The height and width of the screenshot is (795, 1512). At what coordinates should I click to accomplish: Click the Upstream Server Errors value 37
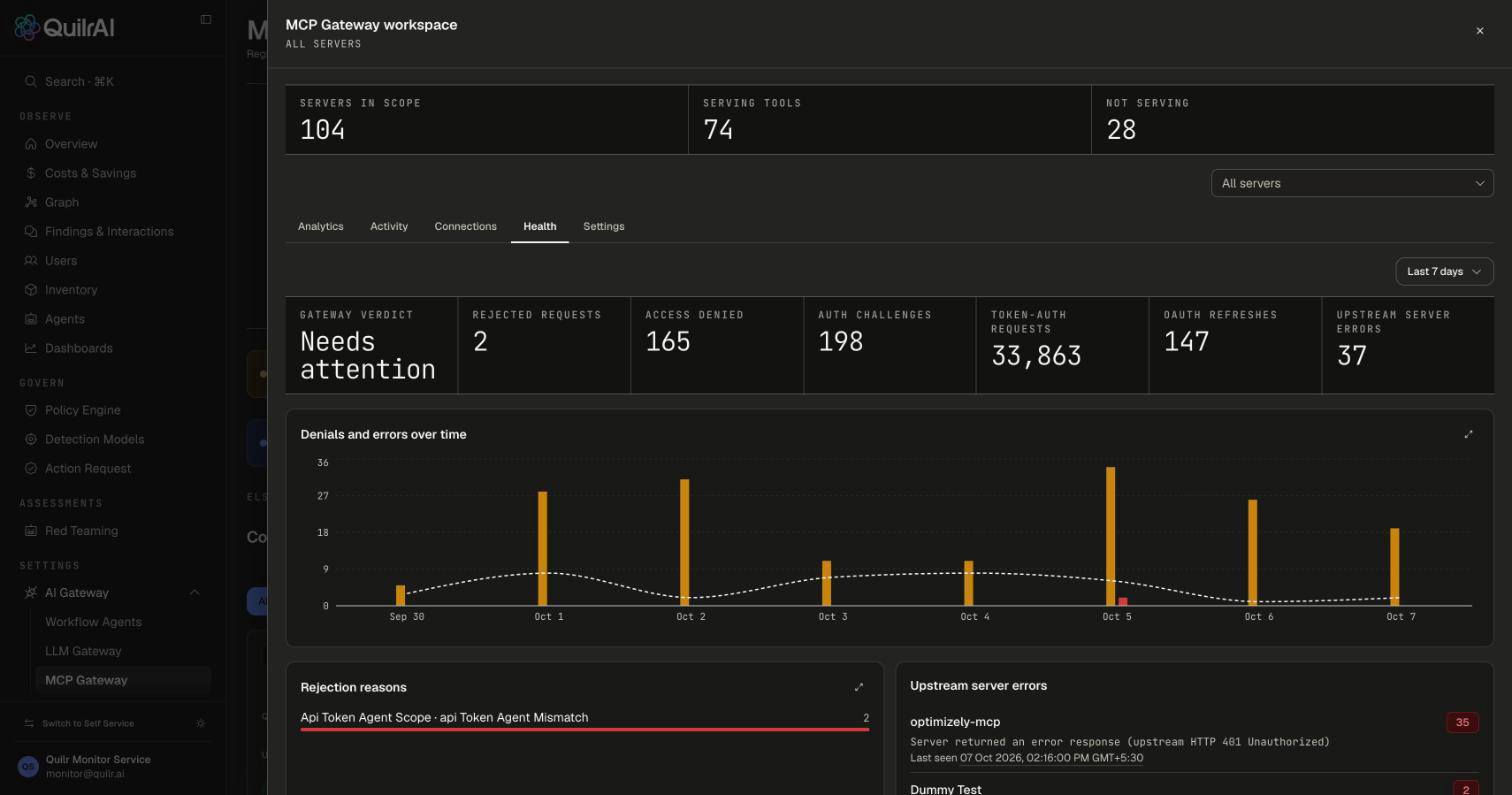[1352, 356]
